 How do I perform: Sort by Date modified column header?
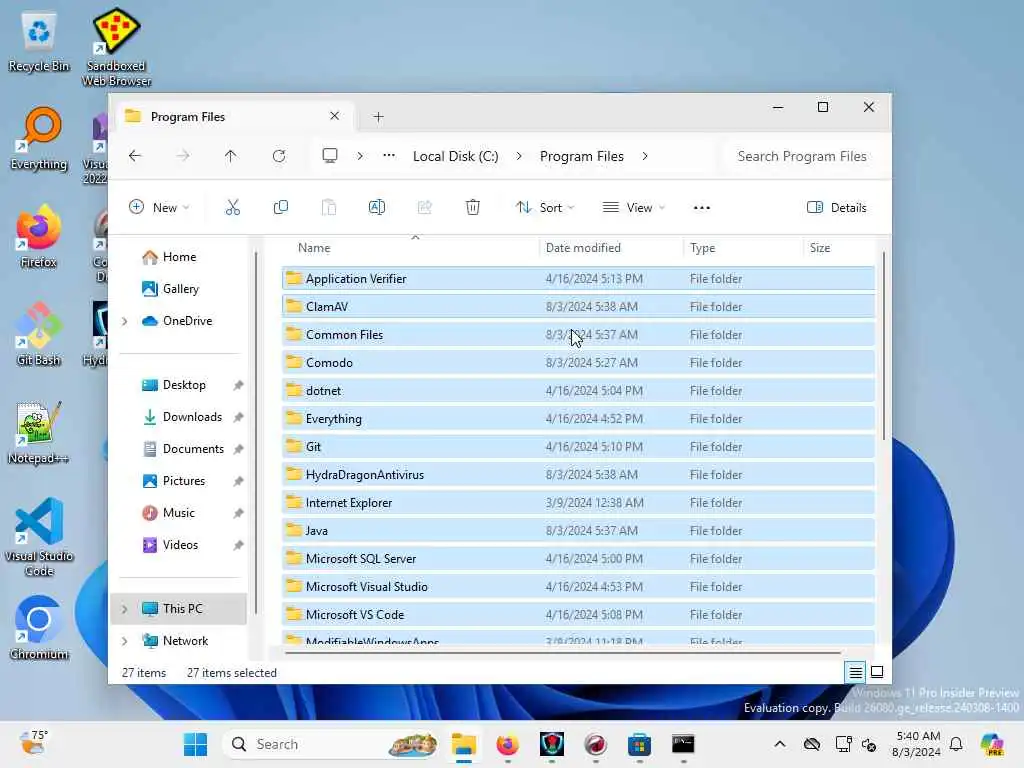pos(612,248)
